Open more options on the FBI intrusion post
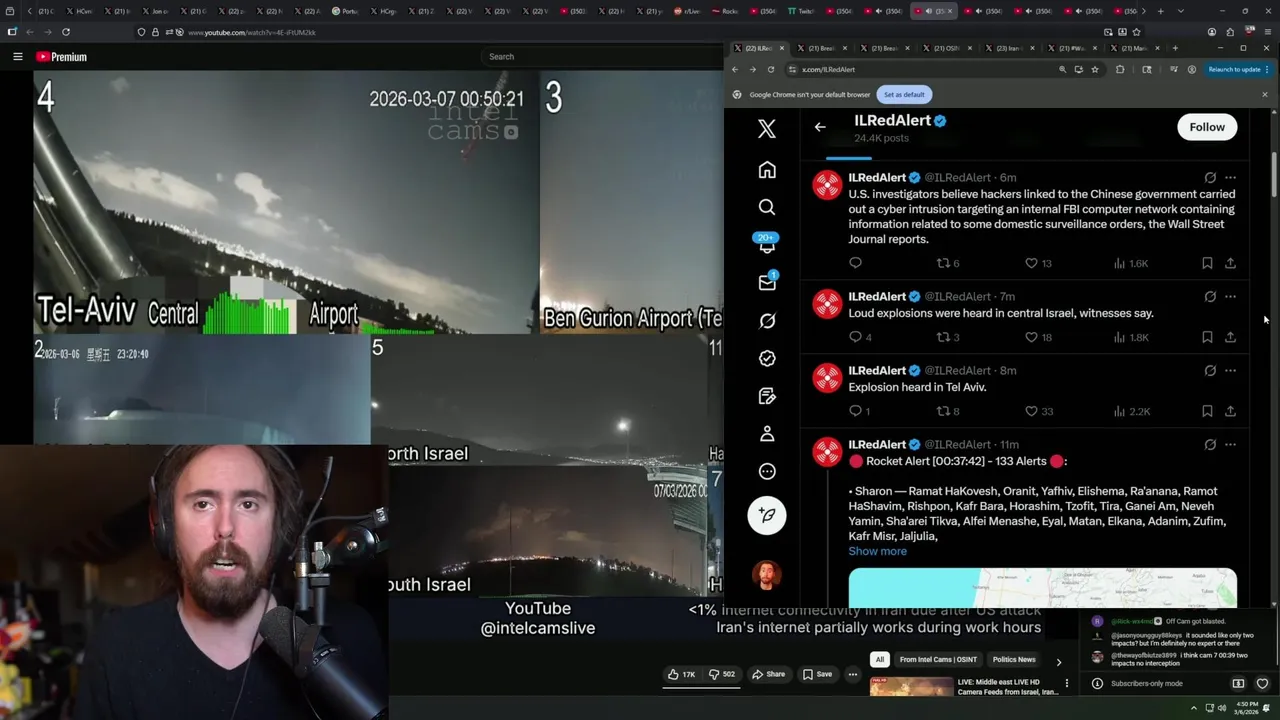 pyautogui.click(x=1230, y=178)
